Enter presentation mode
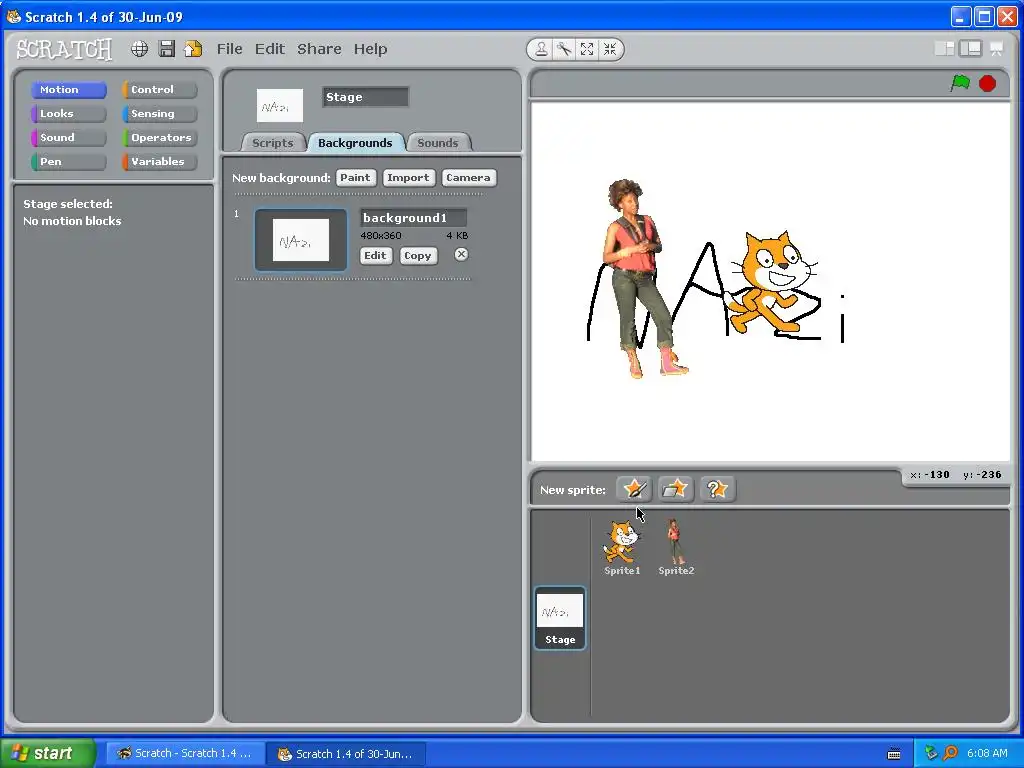This screenshot has width=1024, height=768. pos(997,48)
